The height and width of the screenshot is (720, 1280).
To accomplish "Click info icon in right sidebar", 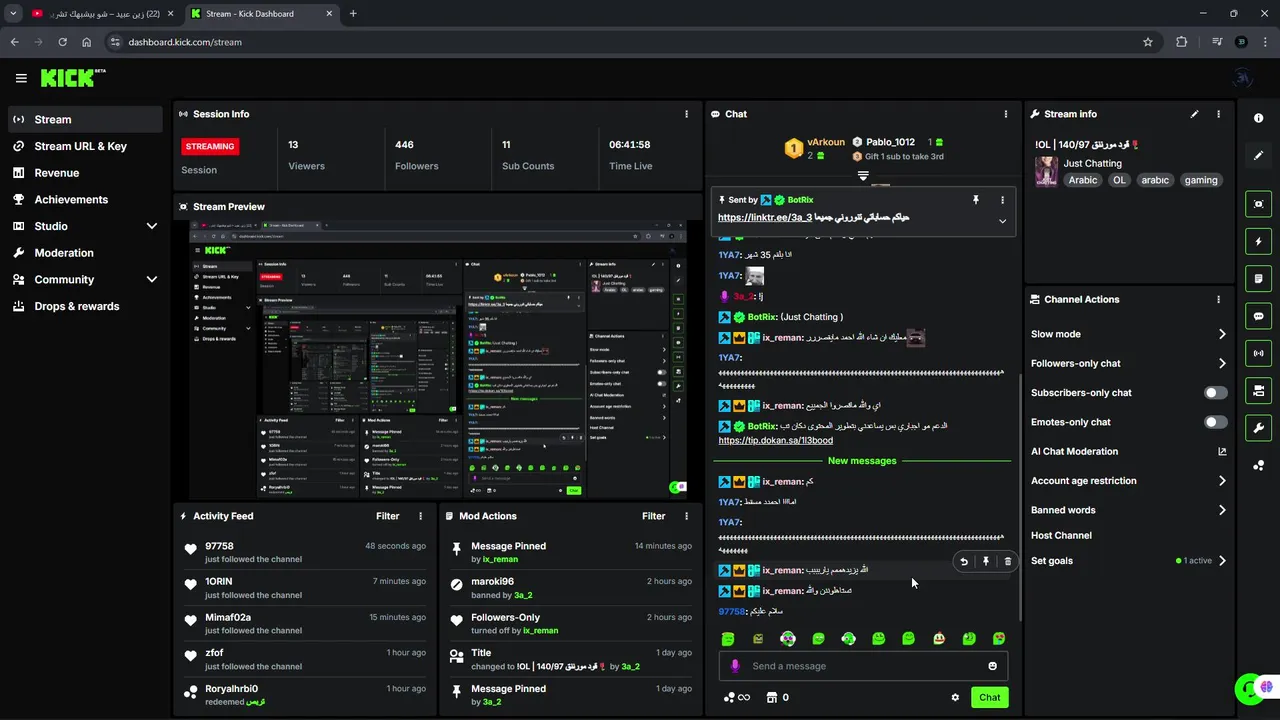I will coord(1258,118).
